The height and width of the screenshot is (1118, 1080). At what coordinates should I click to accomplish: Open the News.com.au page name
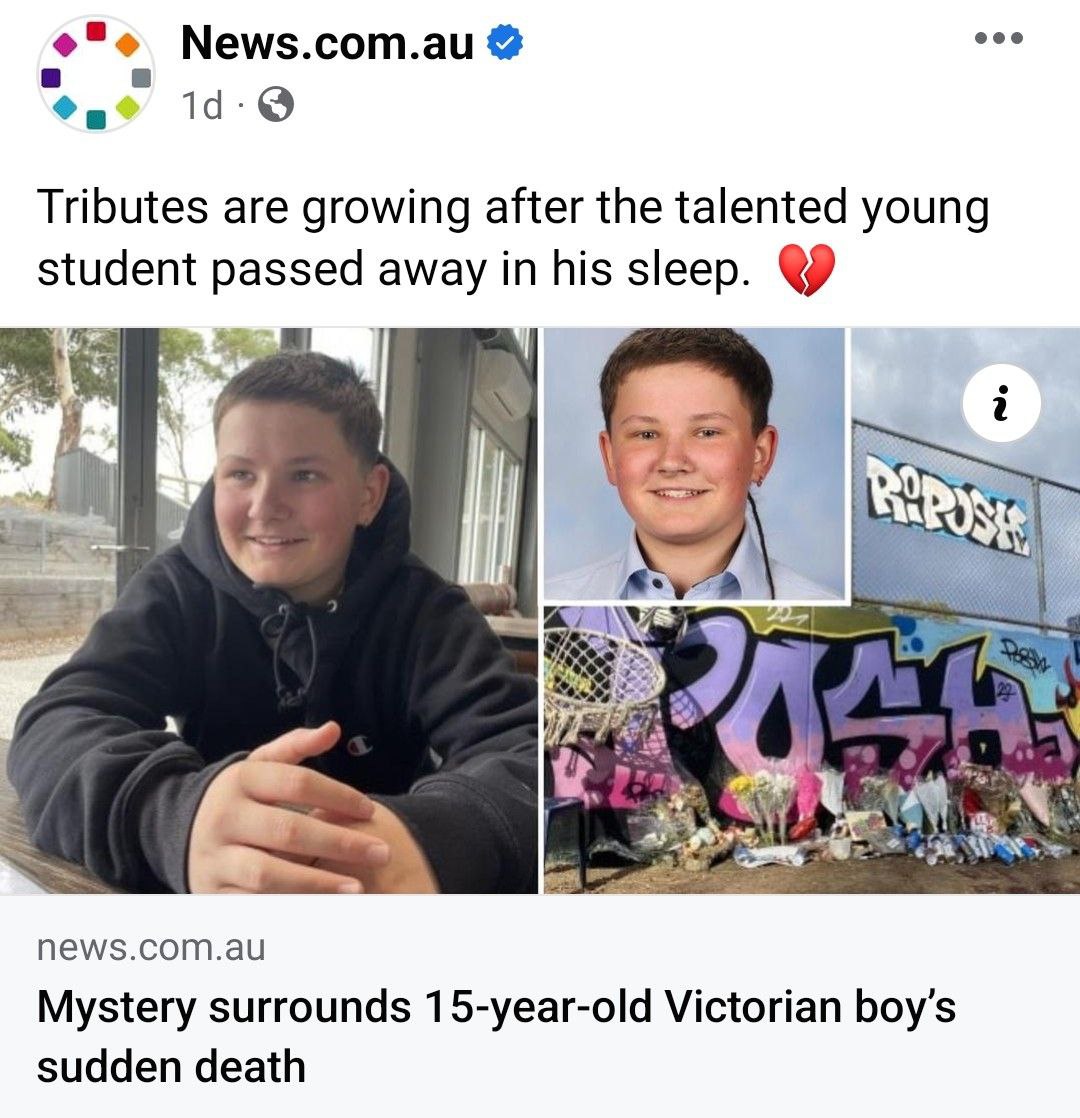327,43
